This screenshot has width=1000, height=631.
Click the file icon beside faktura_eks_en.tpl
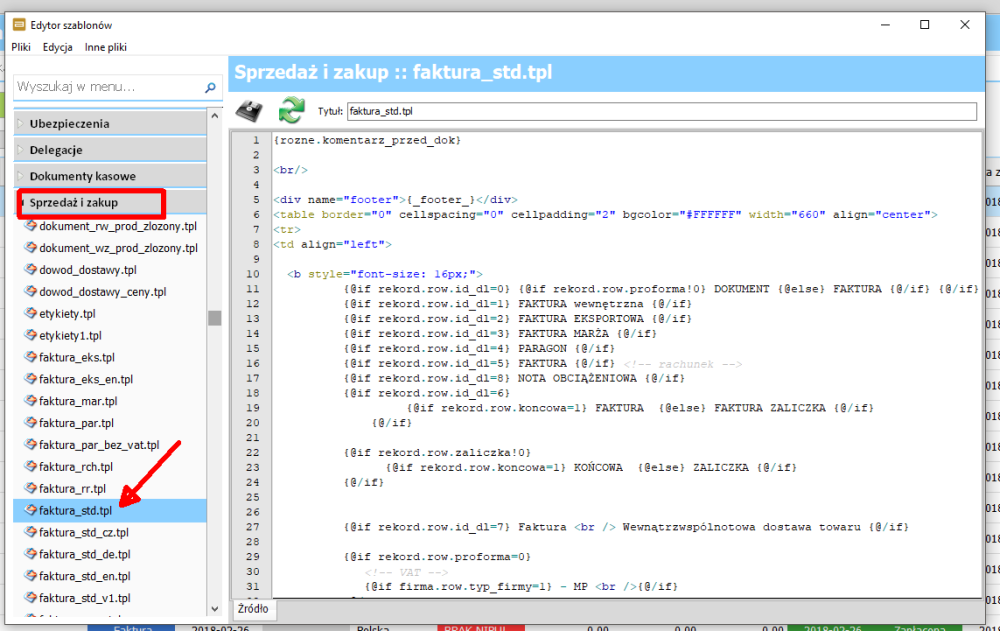point(30,378)
